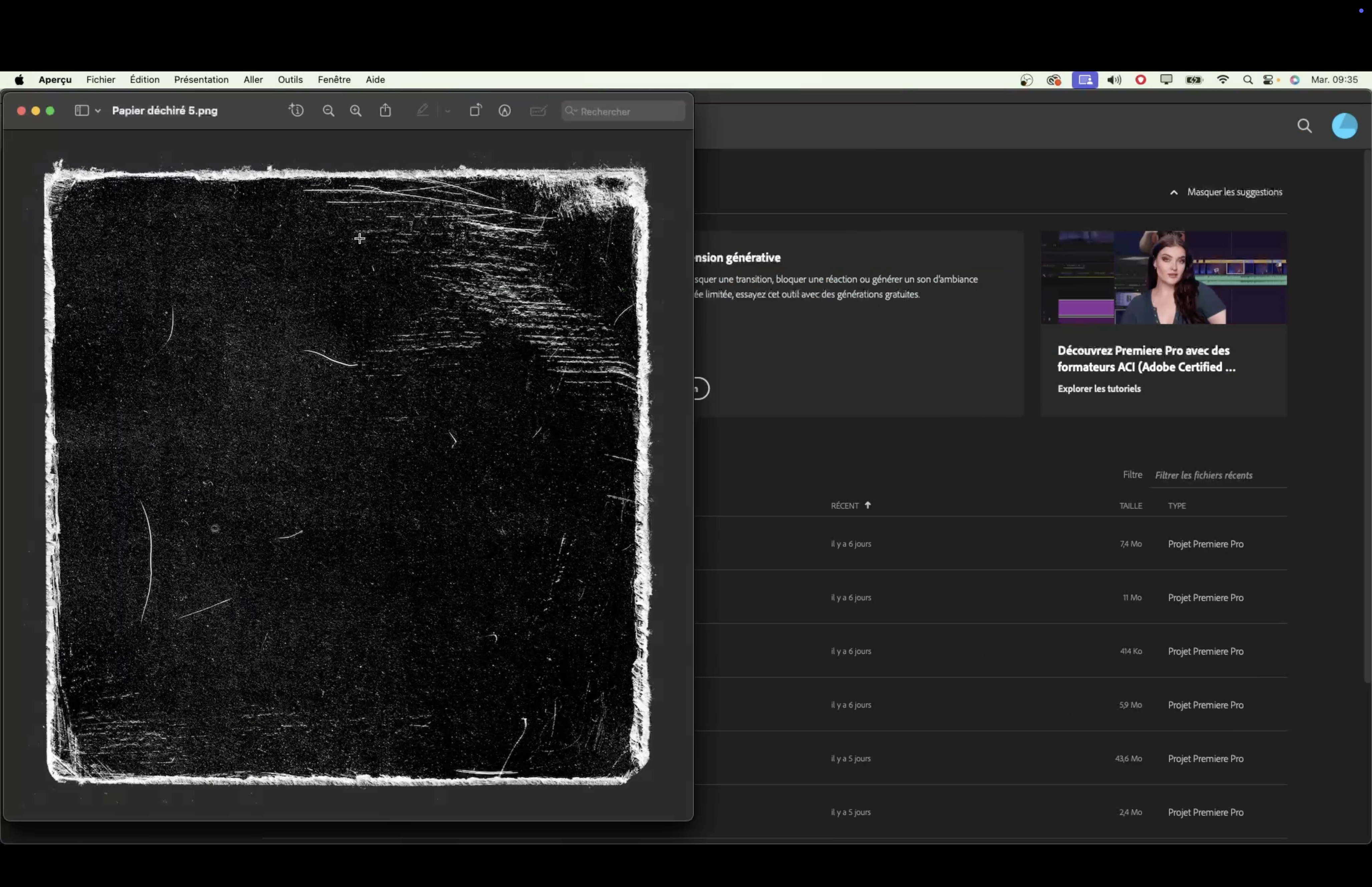Viewport: 1372px width, 887px height.
Task: Click the Share icon in the Aperçu toolbar
Action: pyautogui.click(x=386, y=110)
